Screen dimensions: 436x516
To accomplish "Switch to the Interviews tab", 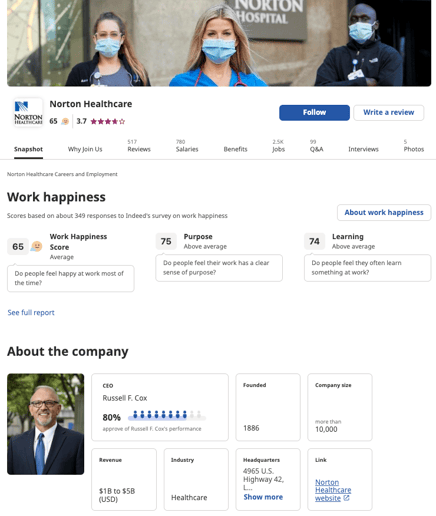I will coord(363,149).
